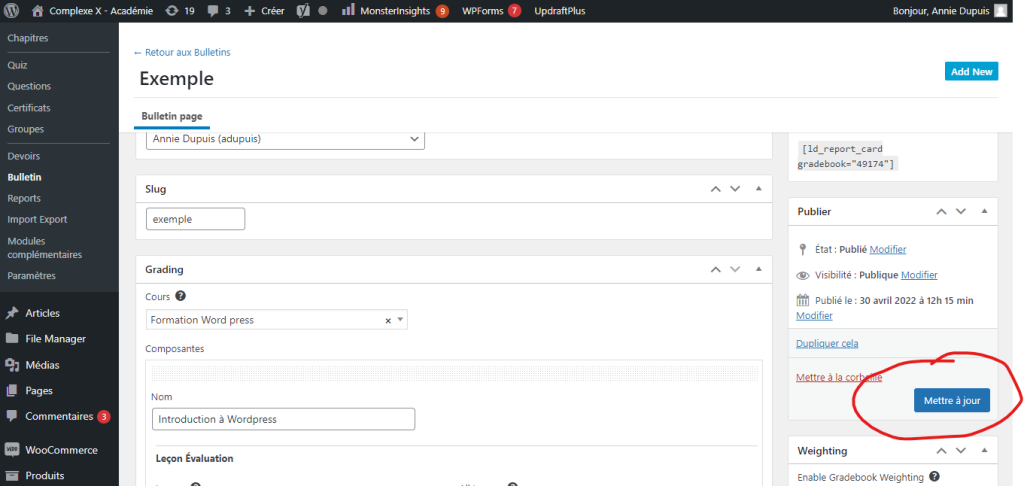This screenshot has height=486, width=1024.
Task: Click the Add New button
Action: 971,72
